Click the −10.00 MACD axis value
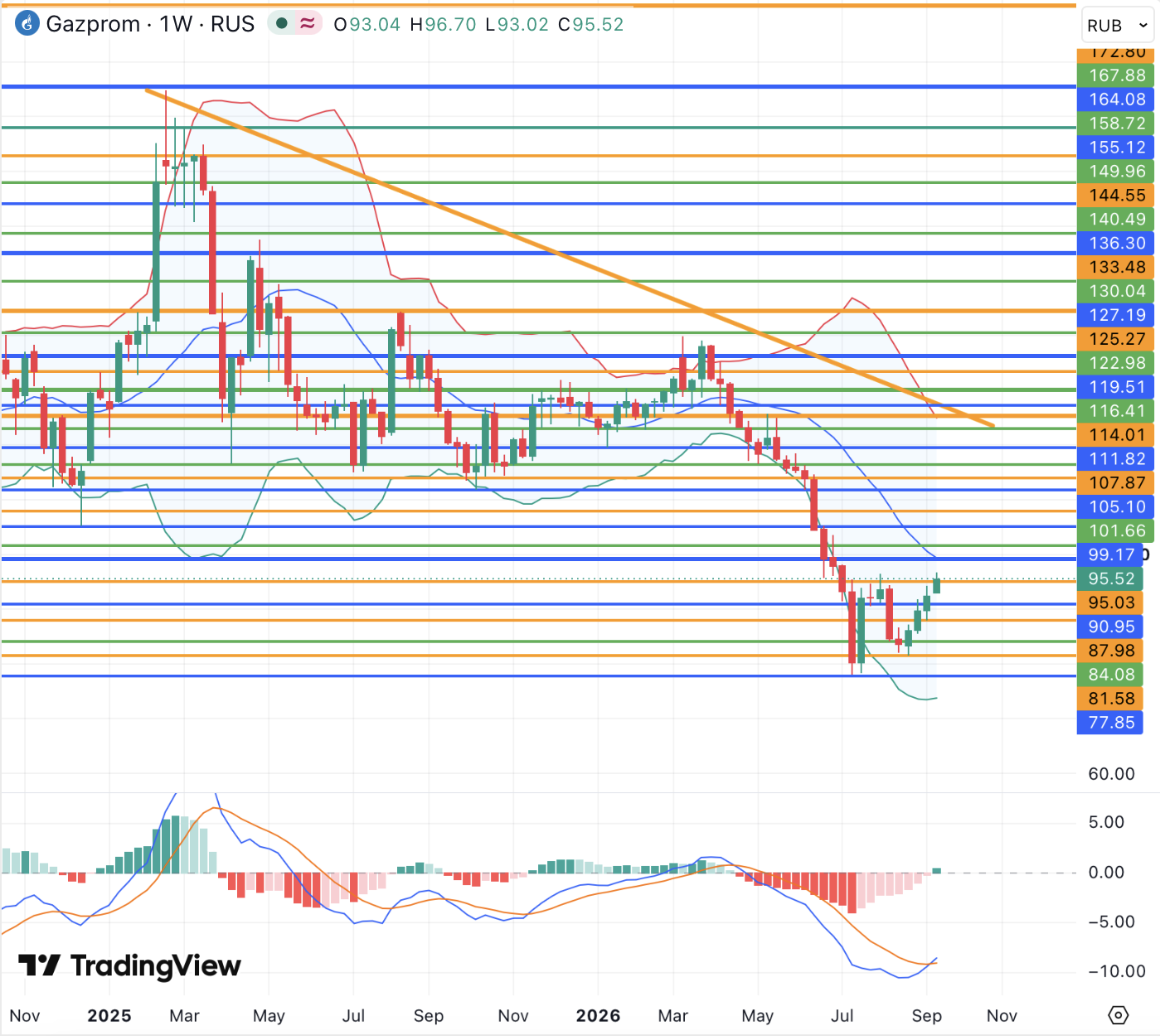The width and height of the screenshot is (1160, 1036). pyautogui.click(x=1116, y=971)
